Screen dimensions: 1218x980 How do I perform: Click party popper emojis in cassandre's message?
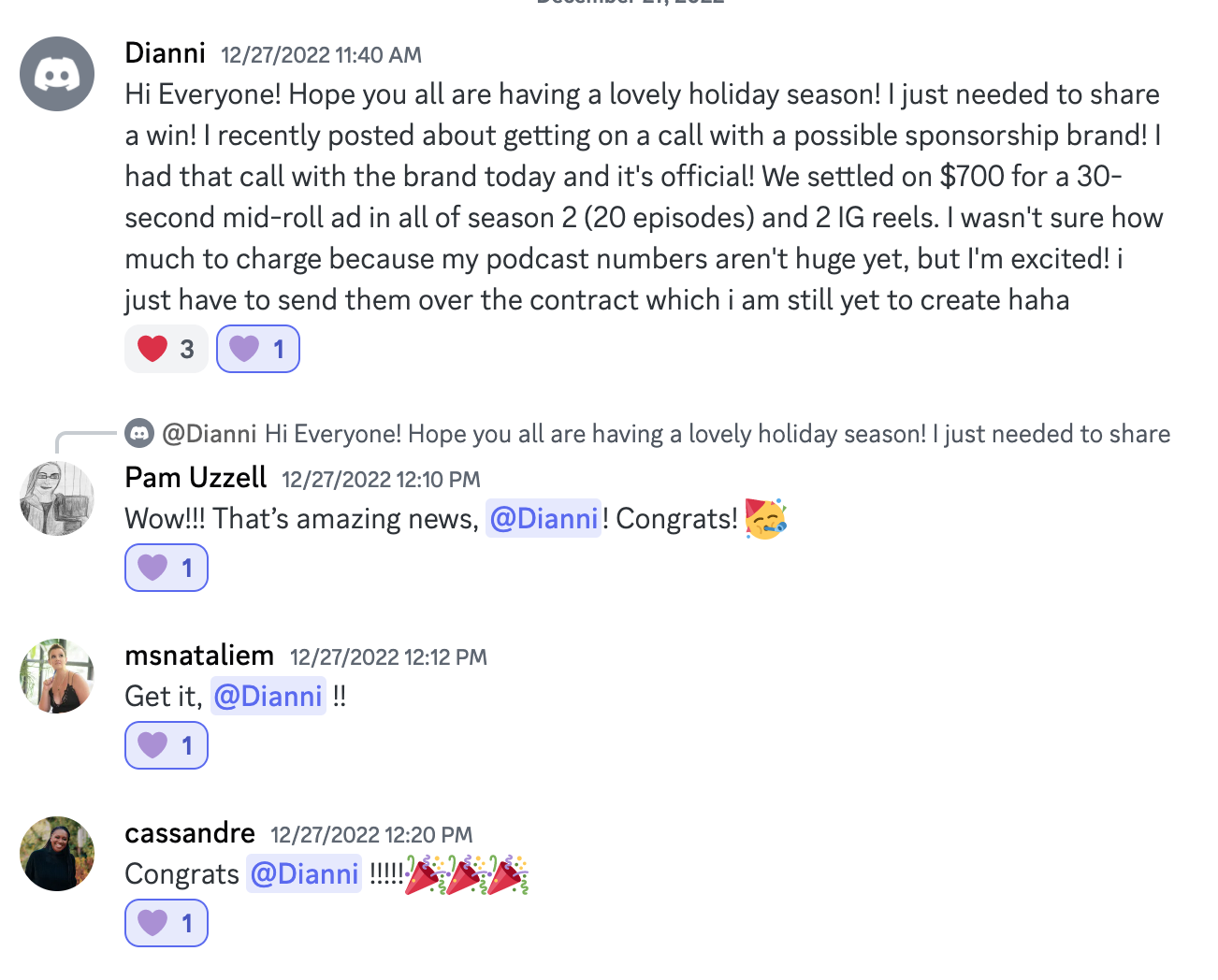pyautogui.click(x=468, y=874)
